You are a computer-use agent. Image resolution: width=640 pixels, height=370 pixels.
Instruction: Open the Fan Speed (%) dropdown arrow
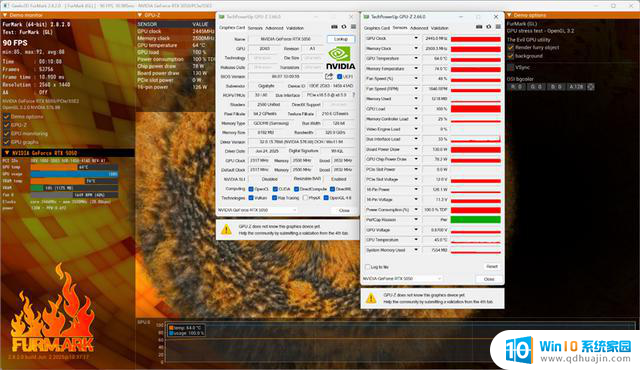(416, 78)
